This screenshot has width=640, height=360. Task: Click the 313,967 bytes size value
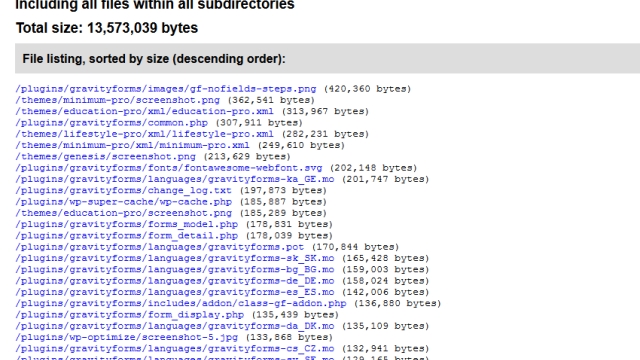pos(325,111)
